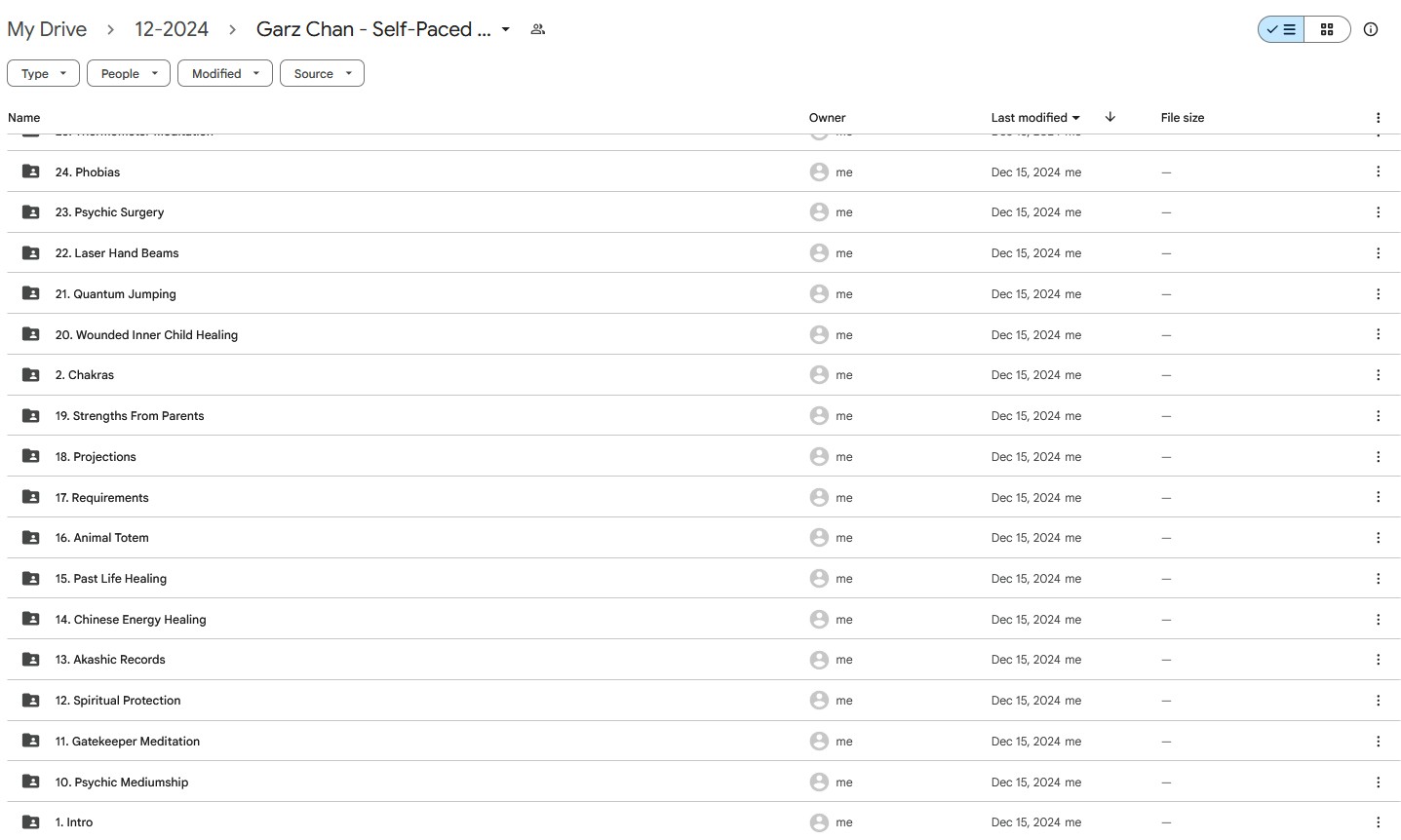The image size is (1401, 840).
Task: Click the shared folder icon for 21. Quantum Jumping
Action: (x=31, y=293)
